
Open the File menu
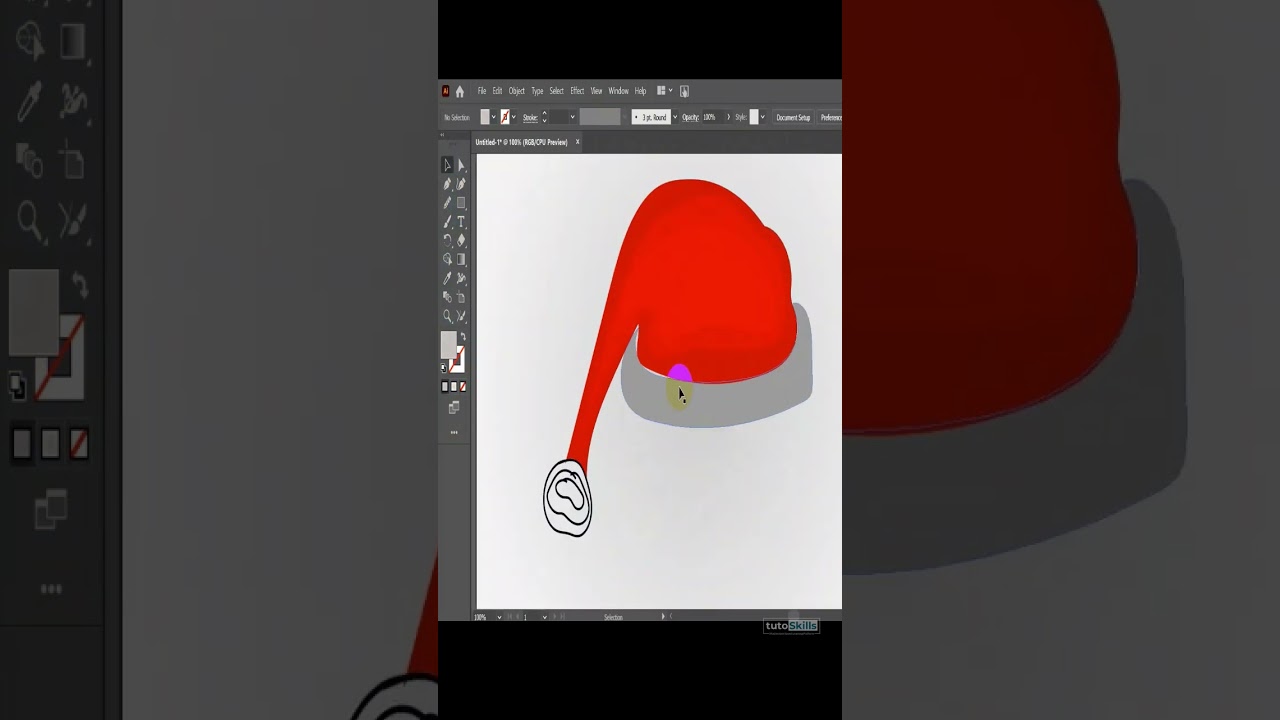coord(481,91)
